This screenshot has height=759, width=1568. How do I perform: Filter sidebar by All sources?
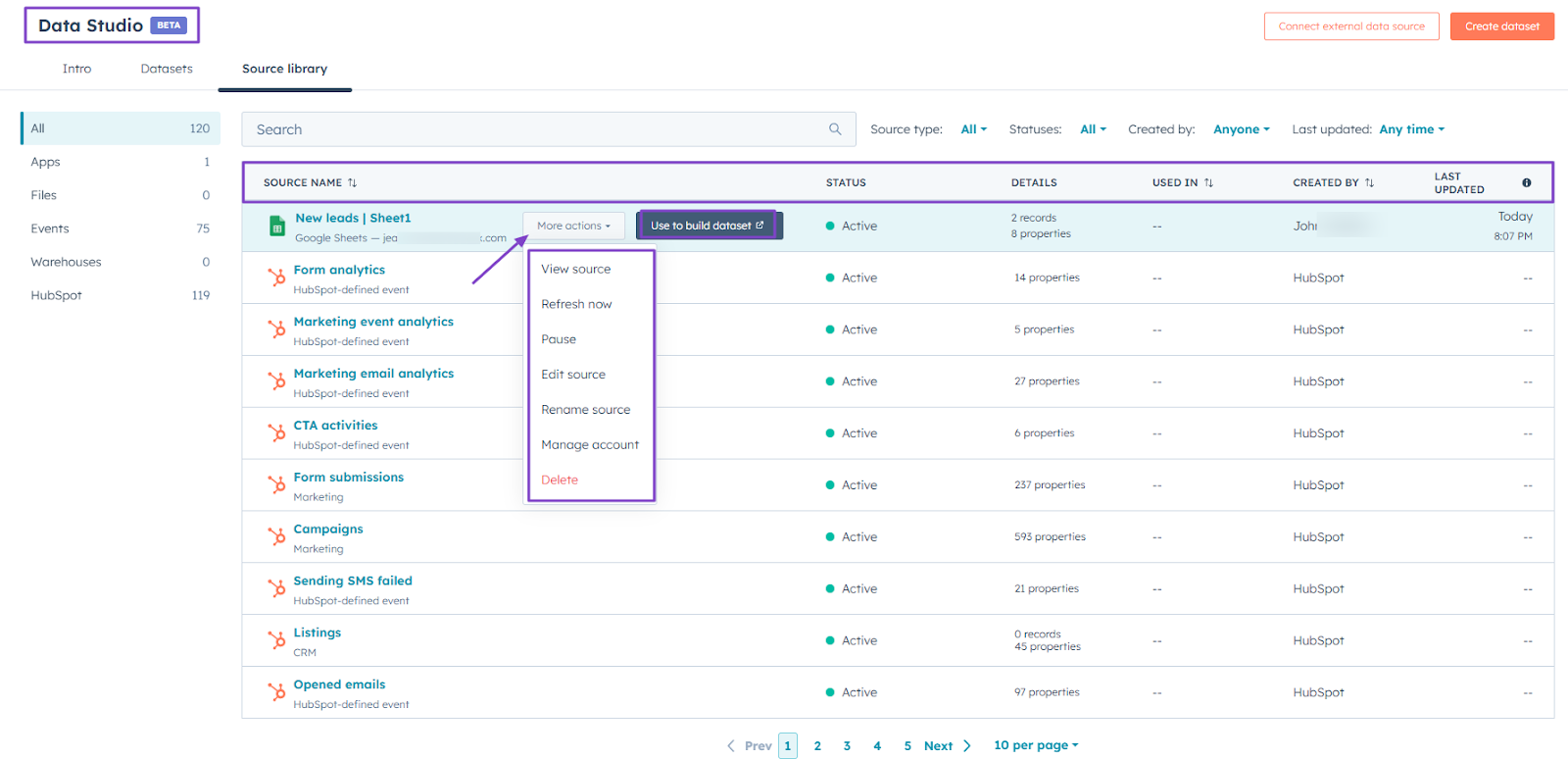point(121,128)
